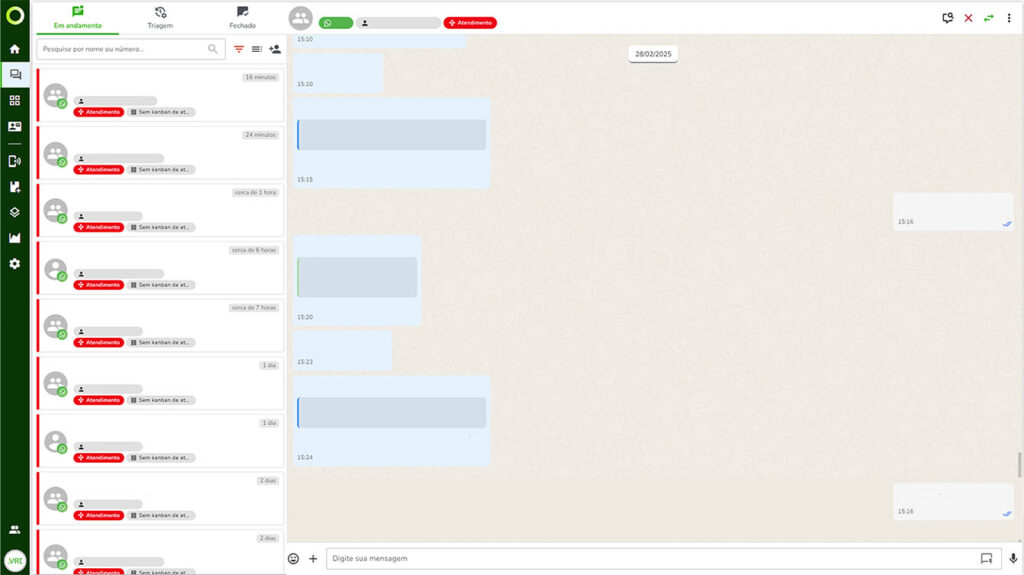This screenshot has width=1024, height=575.
Task: Click the add new contact icon
Action: click(x=275, y=49)
